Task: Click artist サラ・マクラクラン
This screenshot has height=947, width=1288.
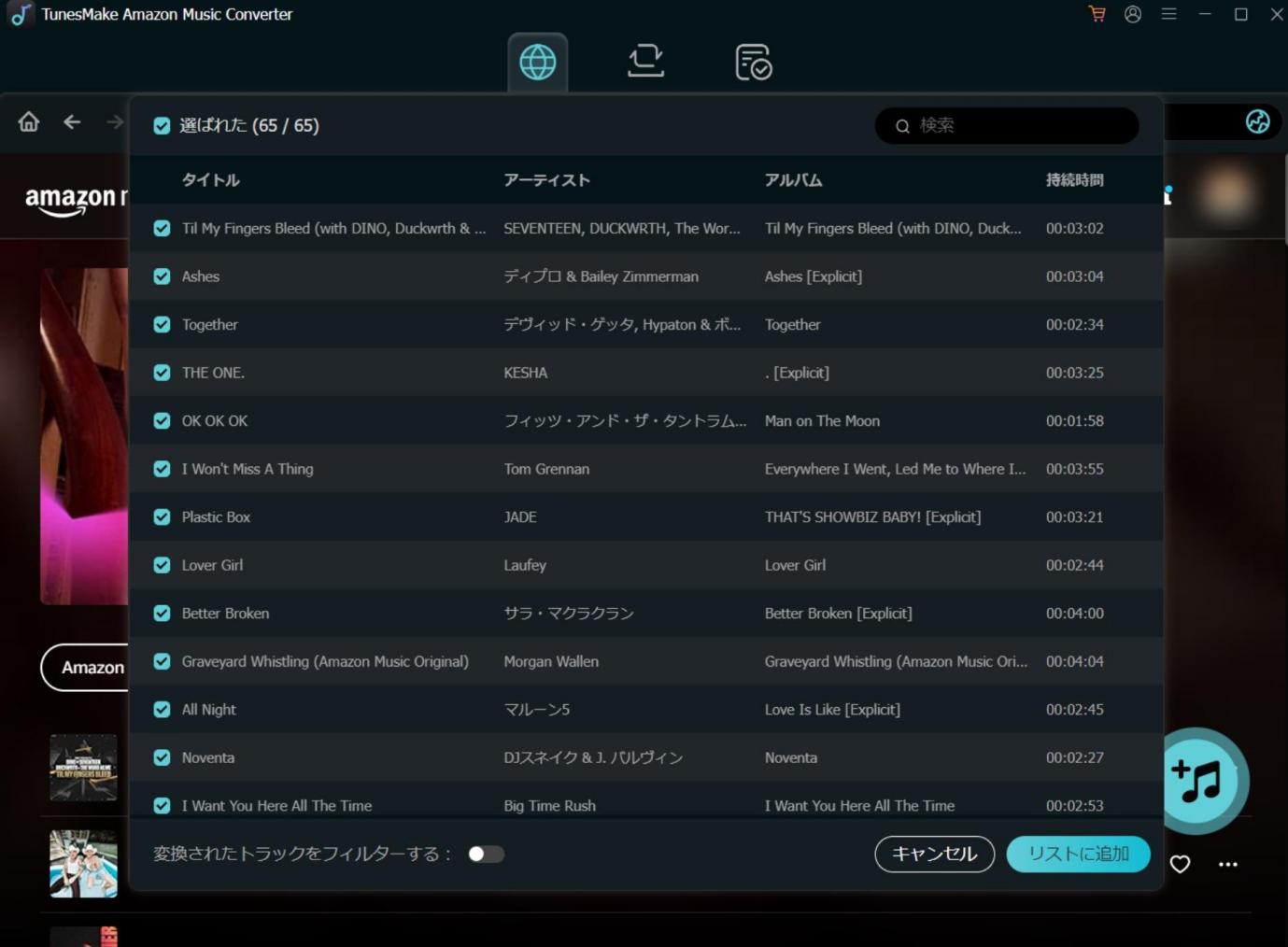Action: [x=569, y=613]
